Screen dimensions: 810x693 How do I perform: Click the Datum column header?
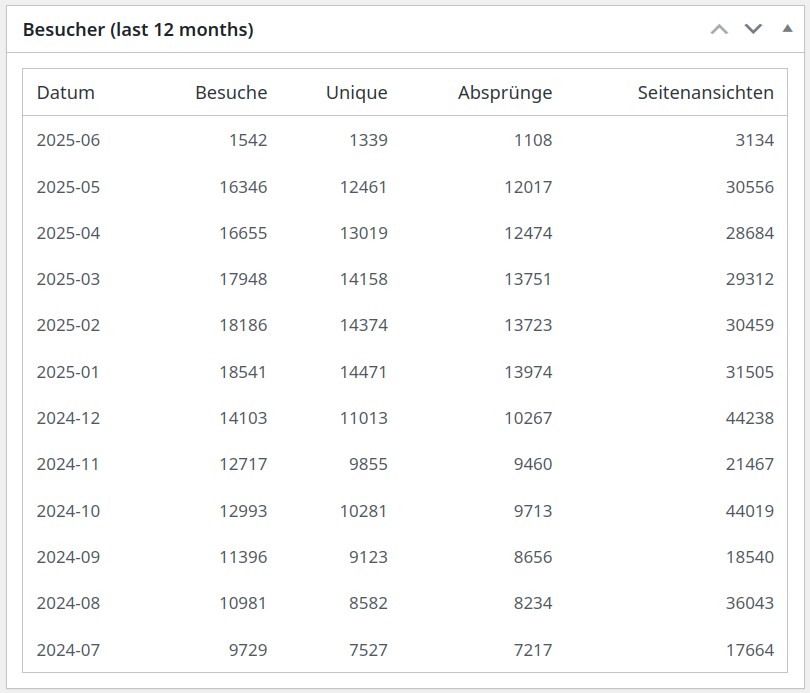[x=66, y=92]
